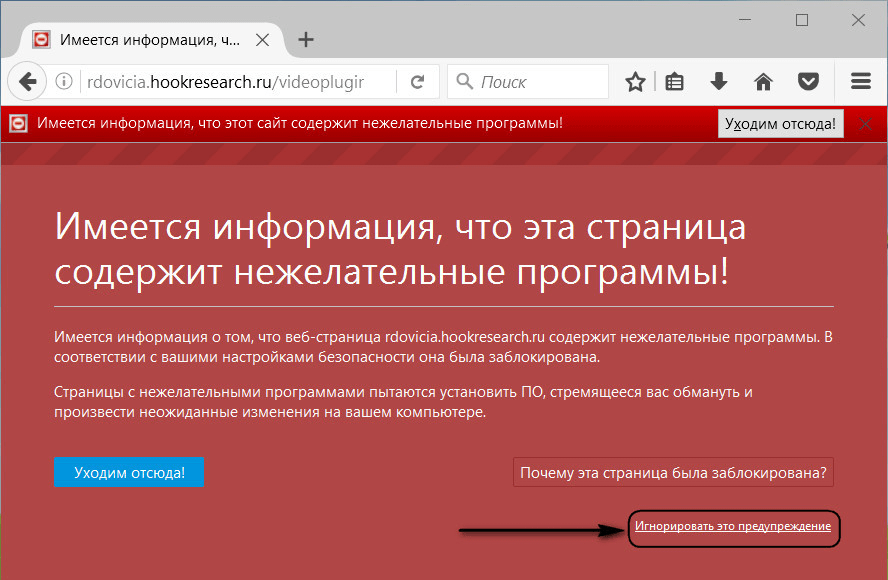Click the site information icon in address bar
Screen dimensions: 888x580
coord(63,81)
